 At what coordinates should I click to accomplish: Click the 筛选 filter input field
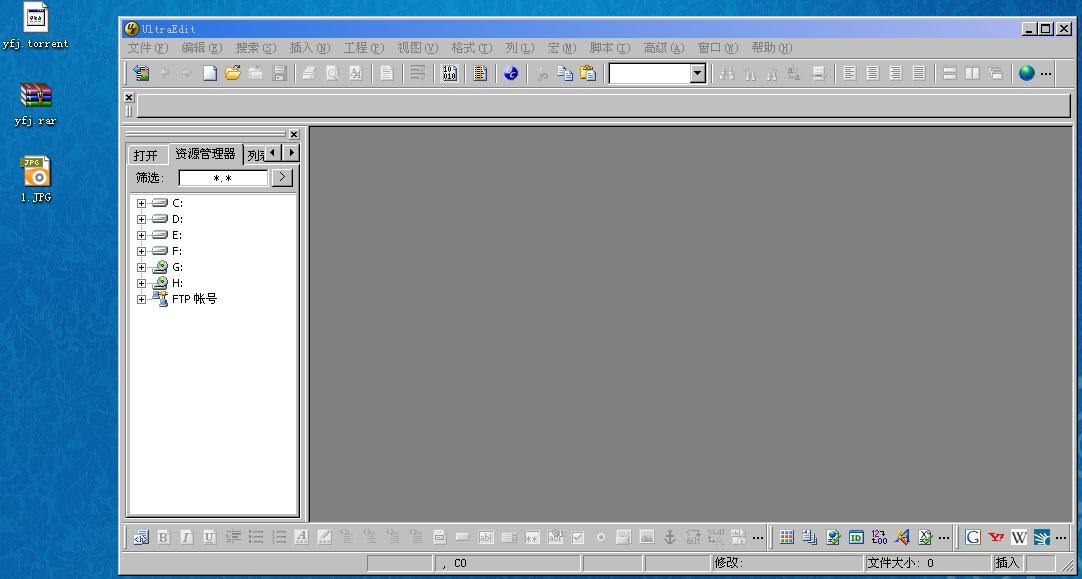pos(223,178)
